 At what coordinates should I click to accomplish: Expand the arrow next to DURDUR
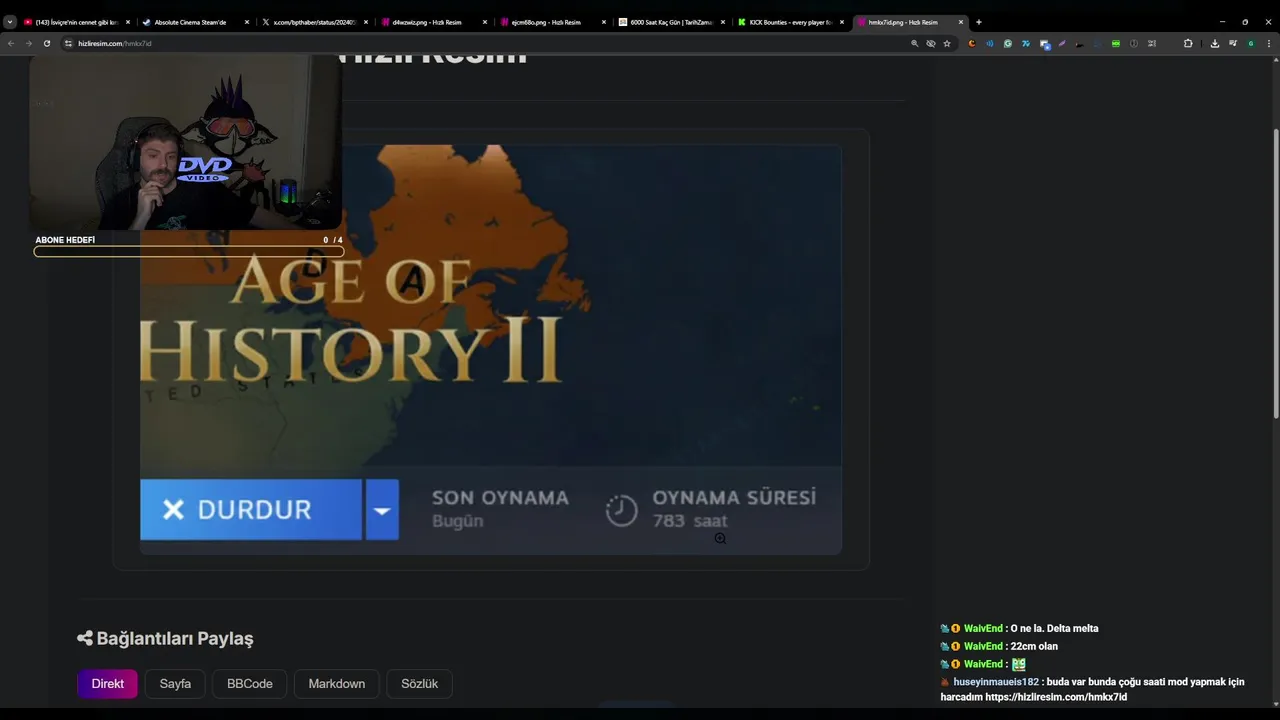382,510
